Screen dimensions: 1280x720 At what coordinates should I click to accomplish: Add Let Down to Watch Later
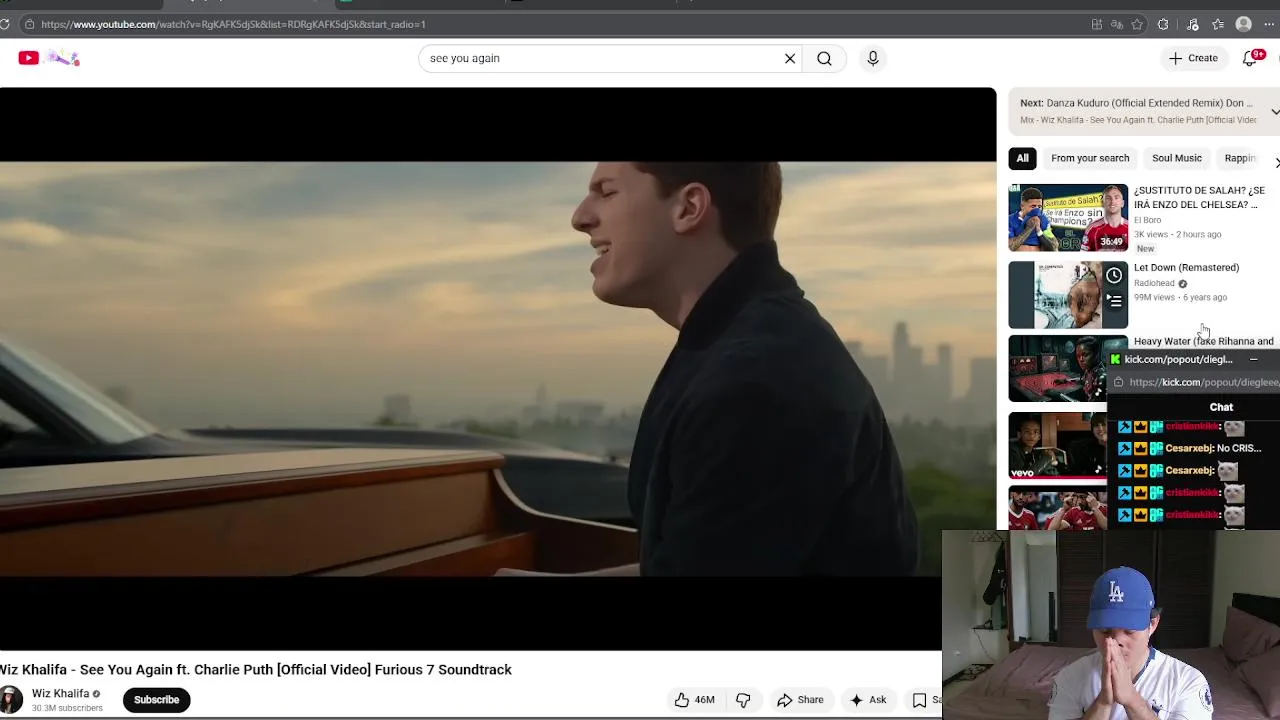tap(1114, 275)
